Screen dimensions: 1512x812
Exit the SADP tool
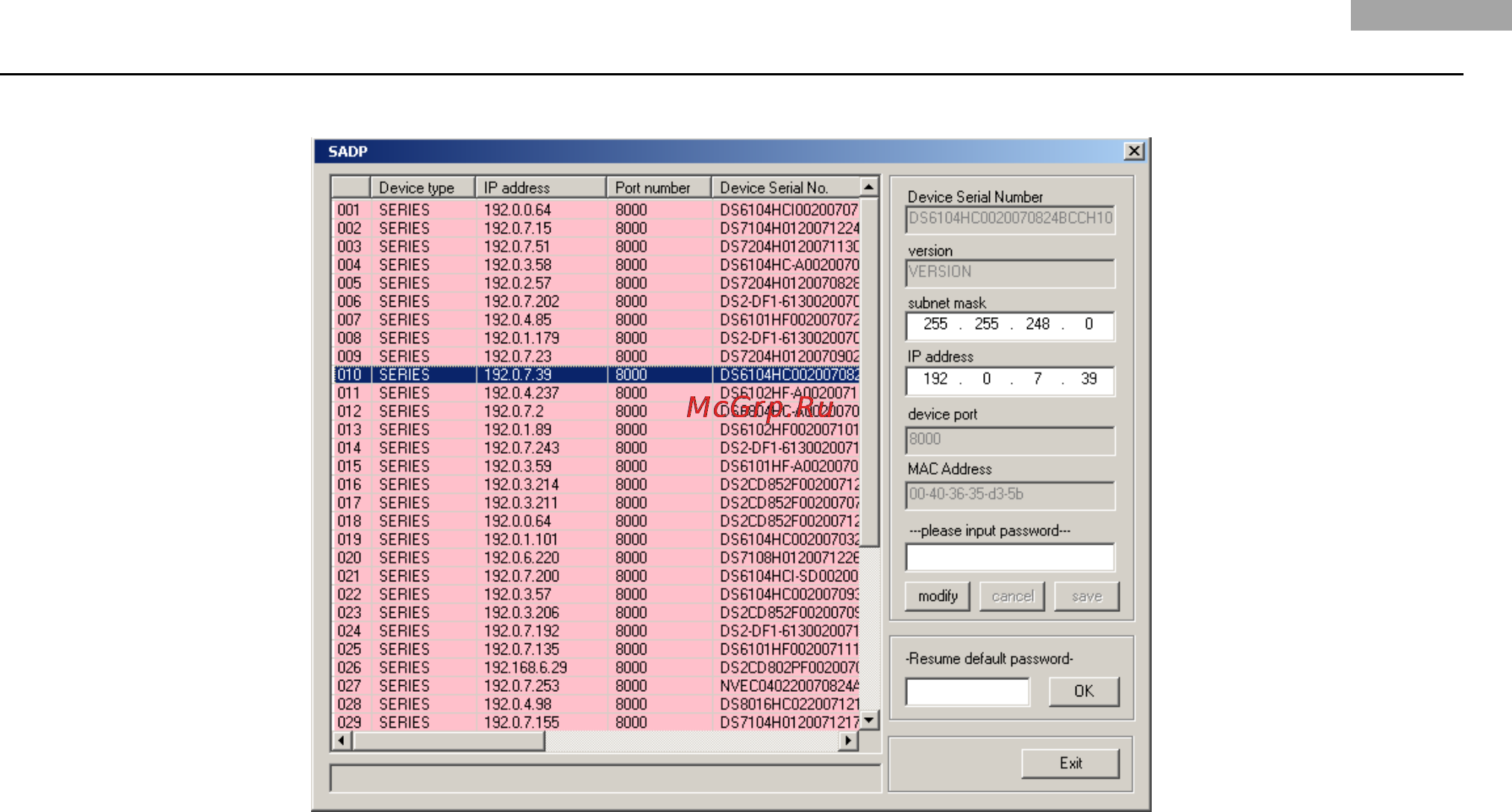[1070, 763]
